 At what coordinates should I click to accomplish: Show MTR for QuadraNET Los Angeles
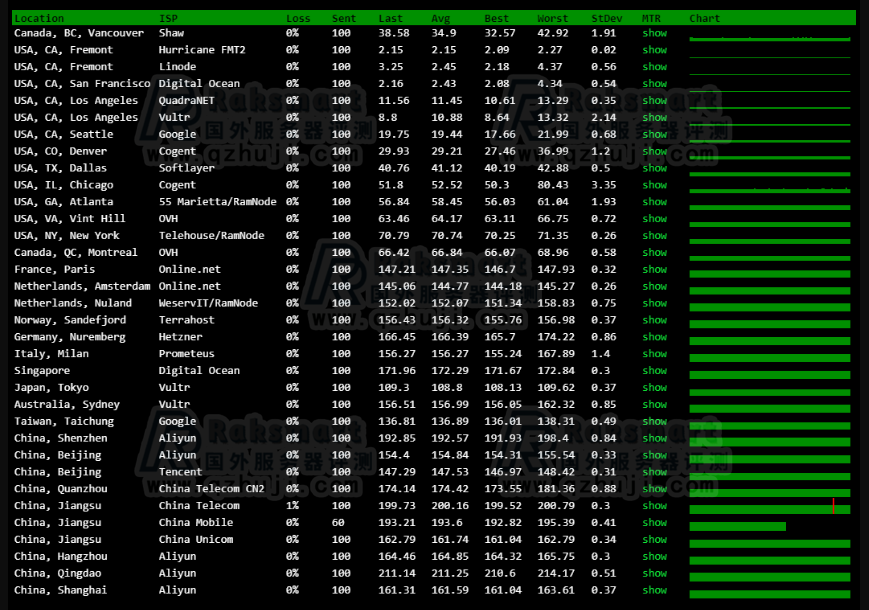[655, 100]
